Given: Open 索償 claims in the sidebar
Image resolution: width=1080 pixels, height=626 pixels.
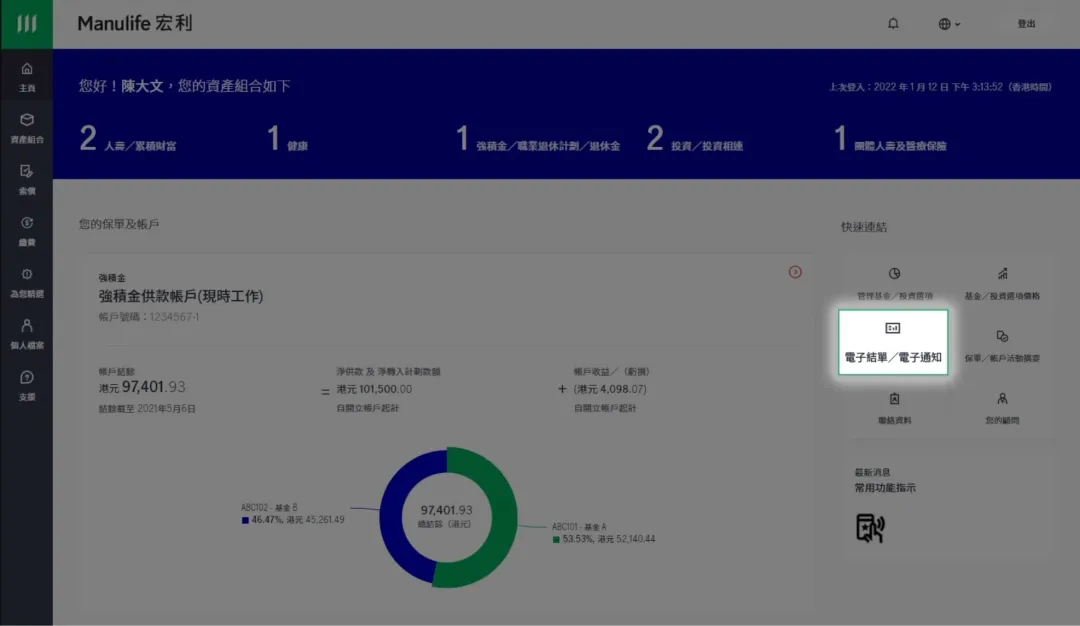Looking at the screenshot, I should tap(26, 180).
